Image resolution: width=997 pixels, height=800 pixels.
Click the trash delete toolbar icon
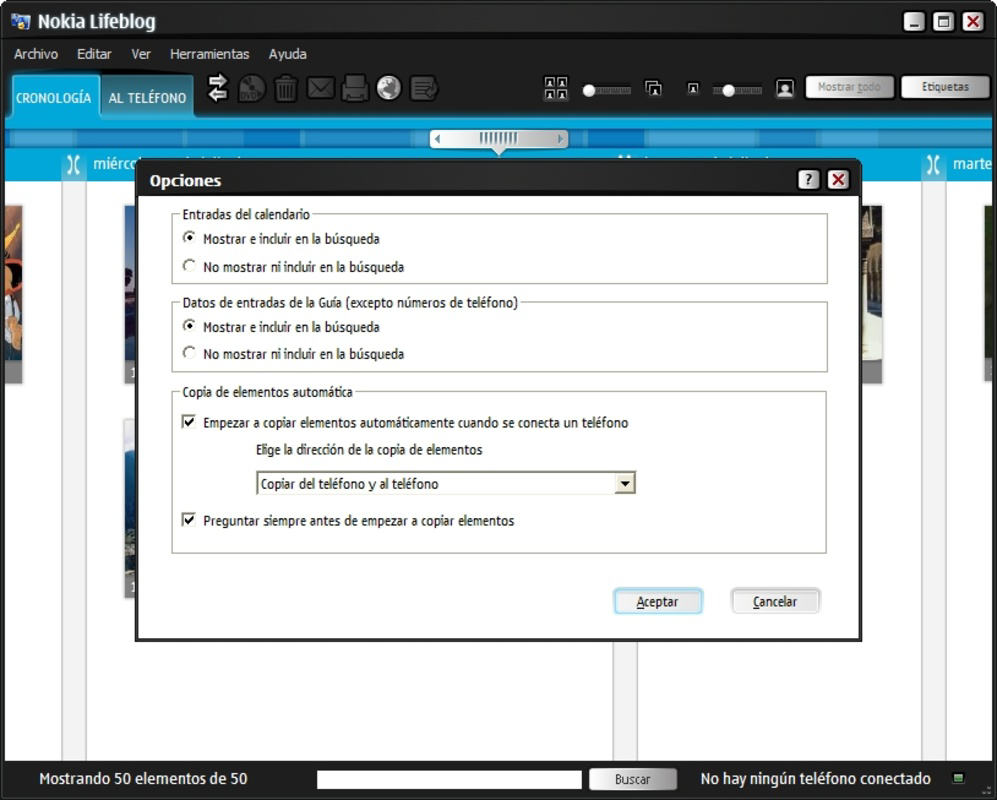[x=285, y=88]
